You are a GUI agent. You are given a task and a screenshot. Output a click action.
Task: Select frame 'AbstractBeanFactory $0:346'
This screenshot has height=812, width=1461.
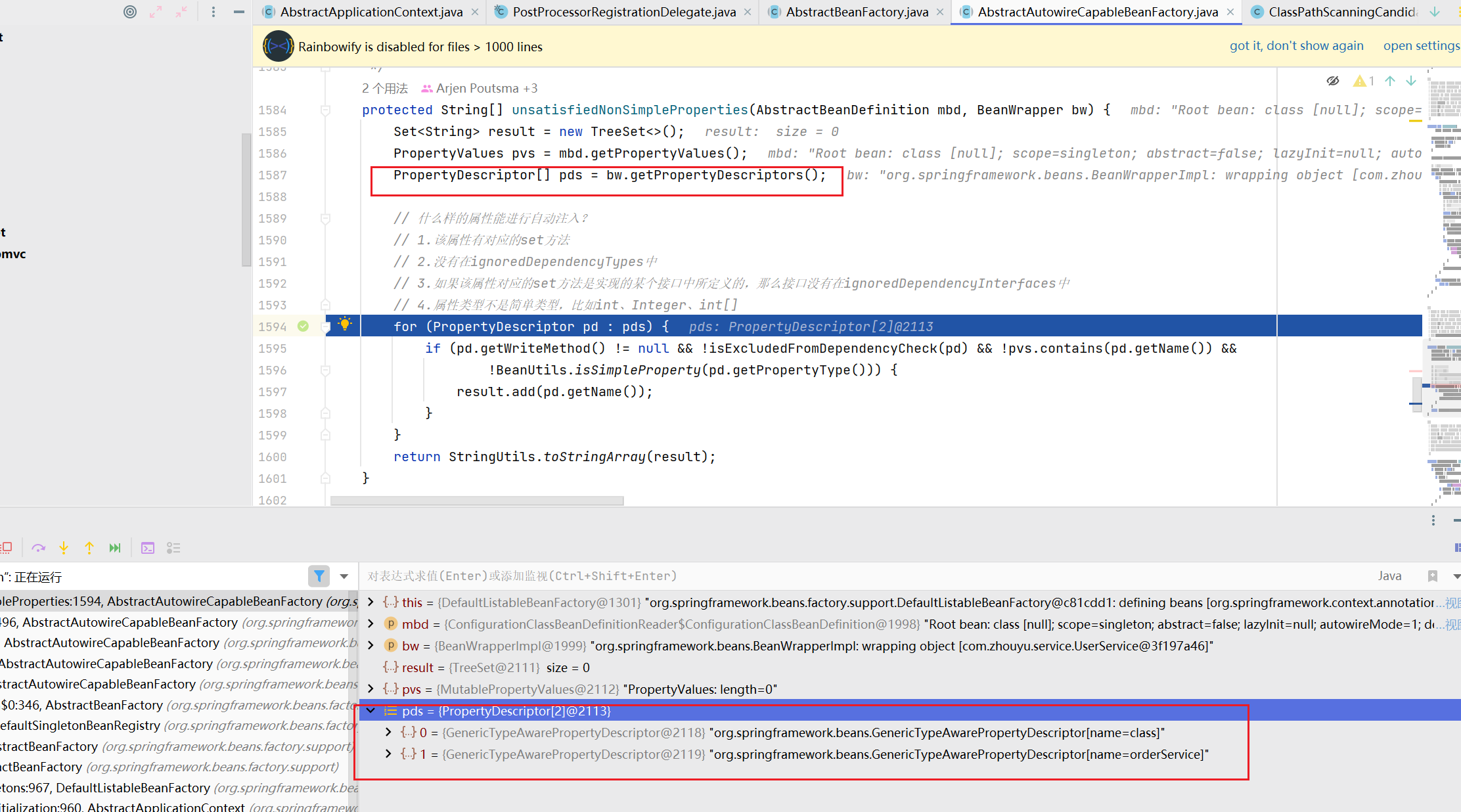tap(178, 705)
